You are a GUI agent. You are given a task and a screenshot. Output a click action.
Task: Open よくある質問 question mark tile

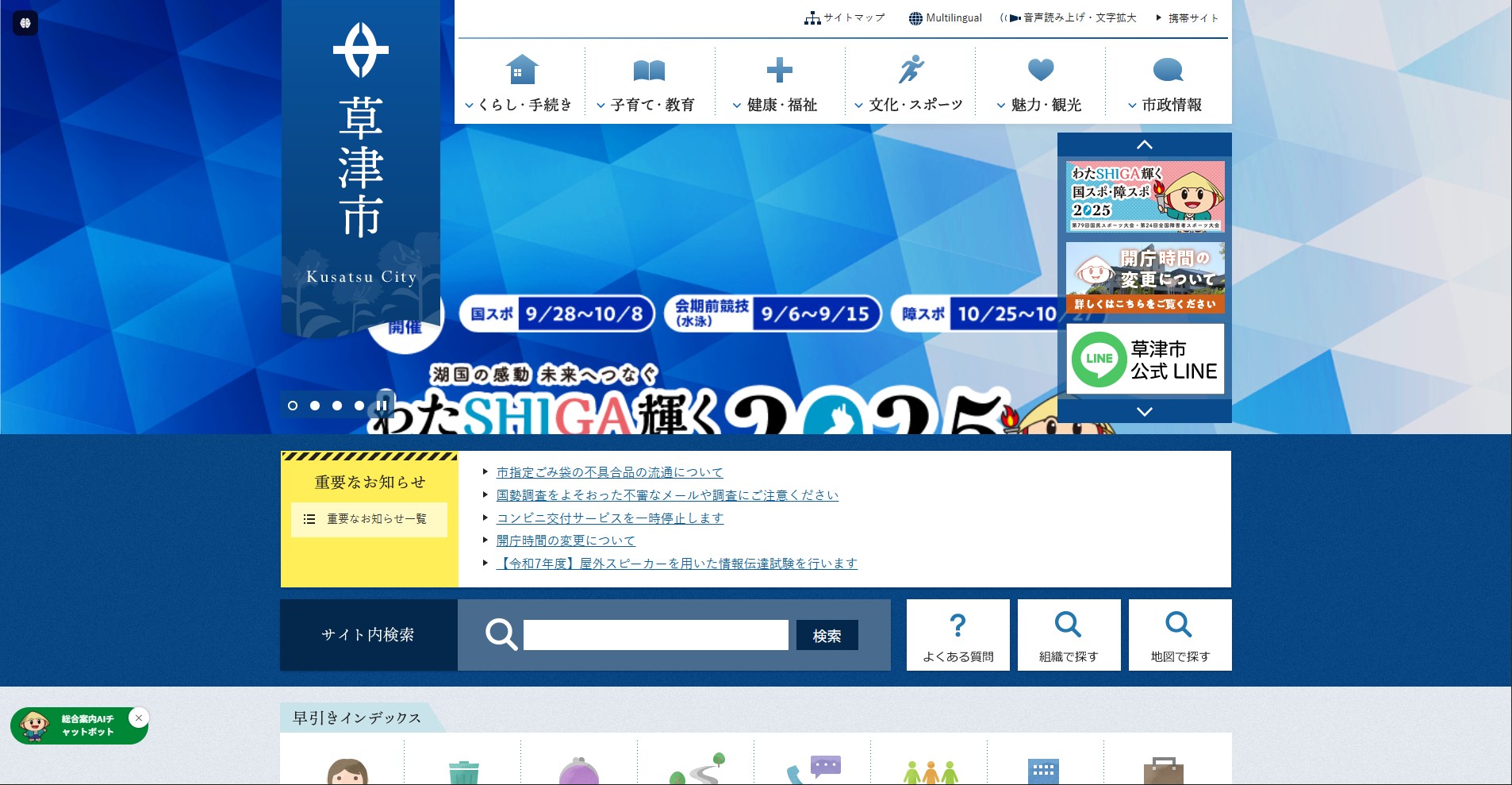[x=957, y=635]
